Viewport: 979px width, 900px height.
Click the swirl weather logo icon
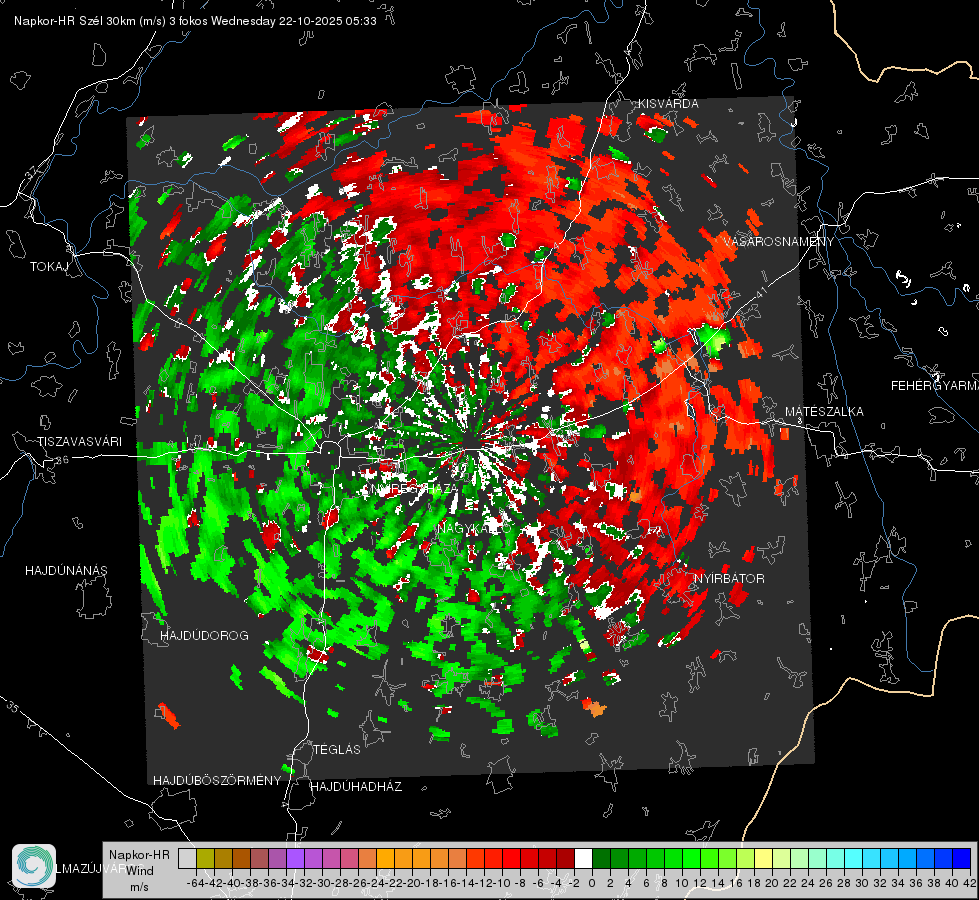(34, 865)
